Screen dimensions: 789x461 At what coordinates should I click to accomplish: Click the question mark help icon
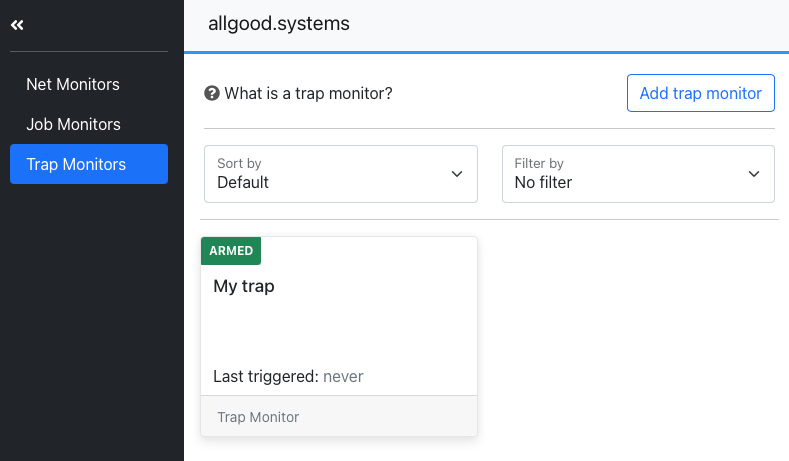click(212, 93)
